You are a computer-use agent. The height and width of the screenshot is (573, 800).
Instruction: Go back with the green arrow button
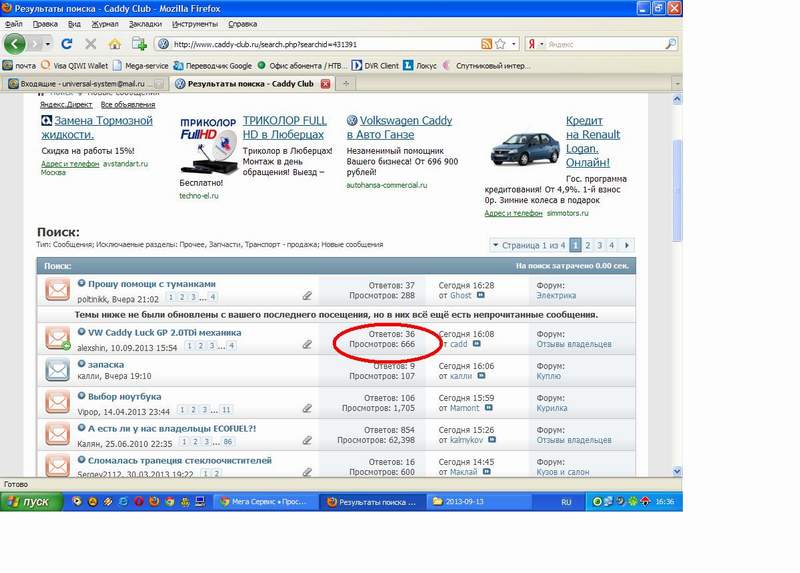(14, 44)
